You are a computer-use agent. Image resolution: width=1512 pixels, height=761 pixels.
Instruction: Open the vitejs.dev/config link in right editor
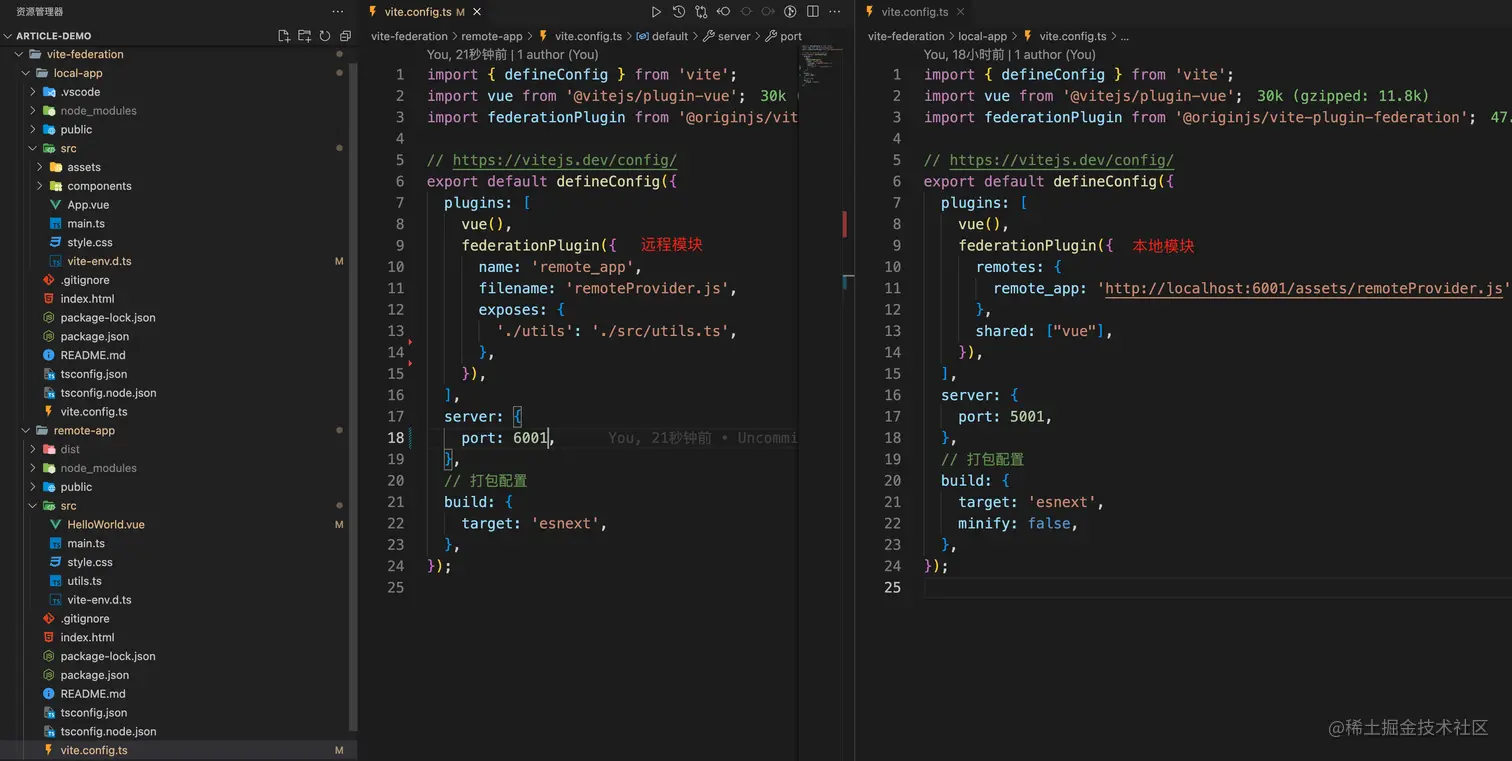1061,160
